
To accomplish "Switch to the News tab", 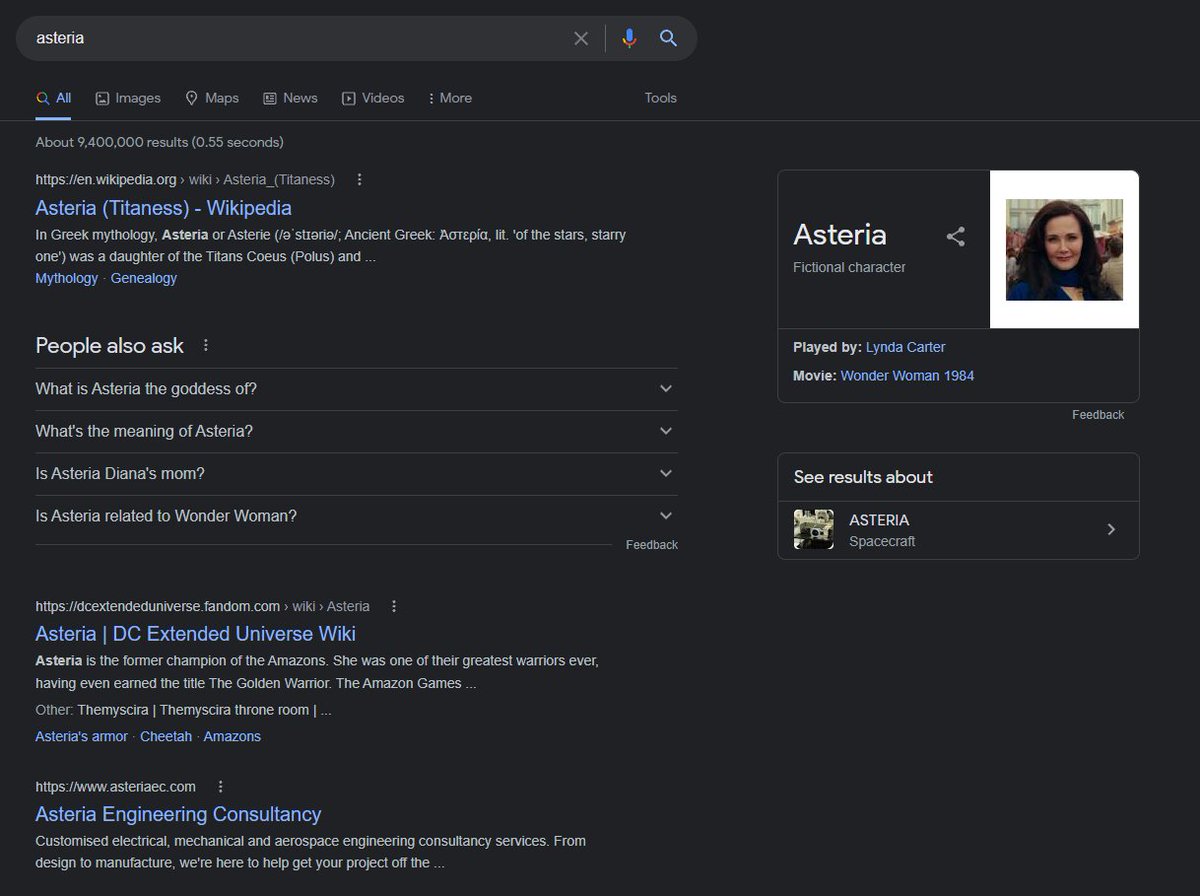I will (290, 98).
